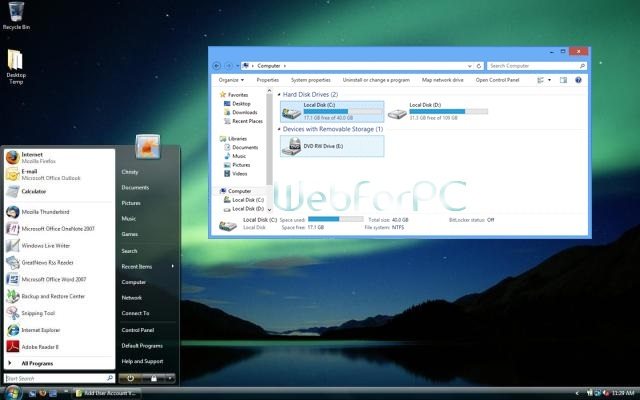Open Pictures from the Start menu right pane
The width and height of the screenshot is (640, 400).
click(x=131, y=203)
